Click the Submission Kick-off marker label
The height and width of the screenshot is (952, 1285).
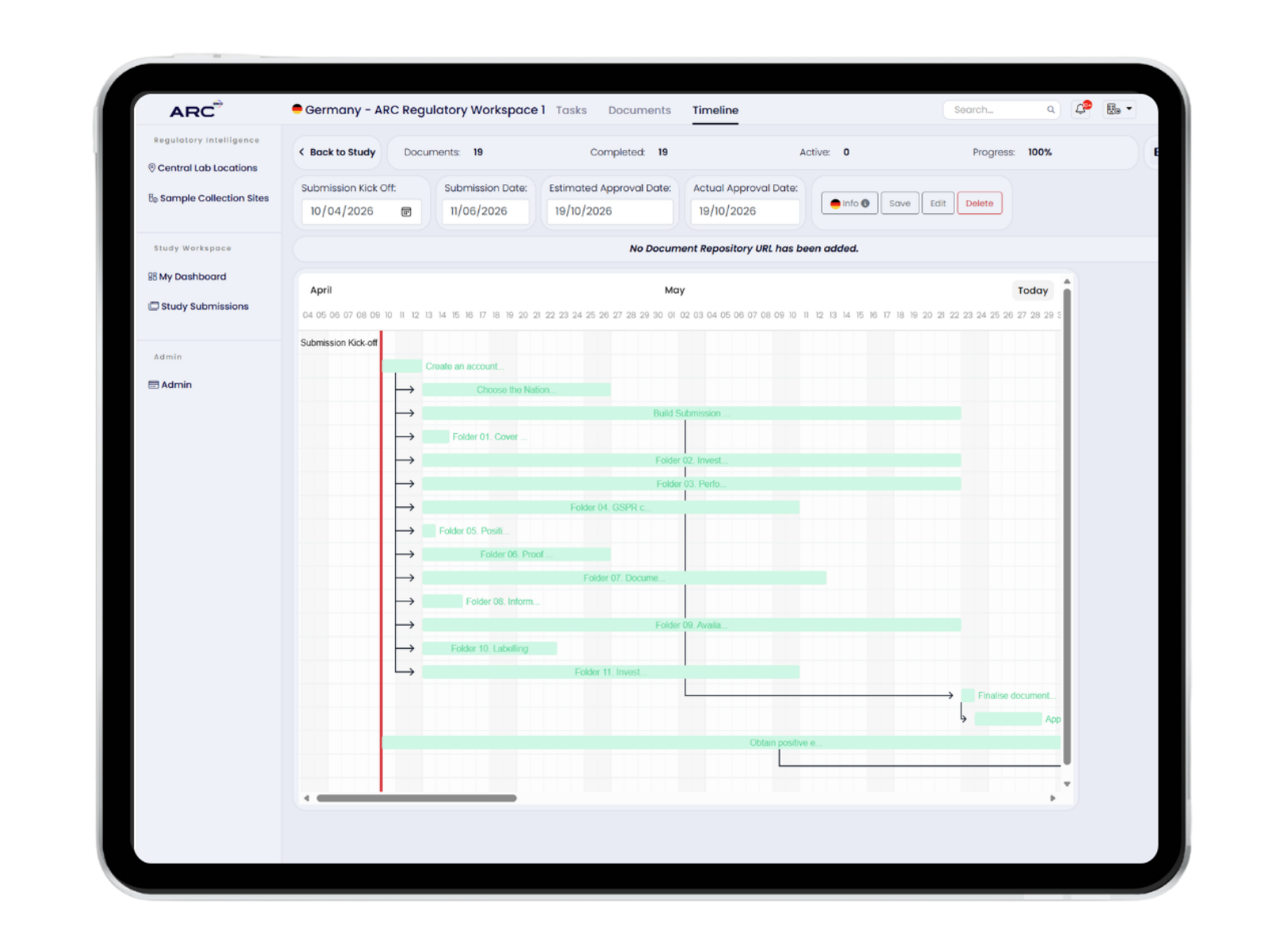339,344
